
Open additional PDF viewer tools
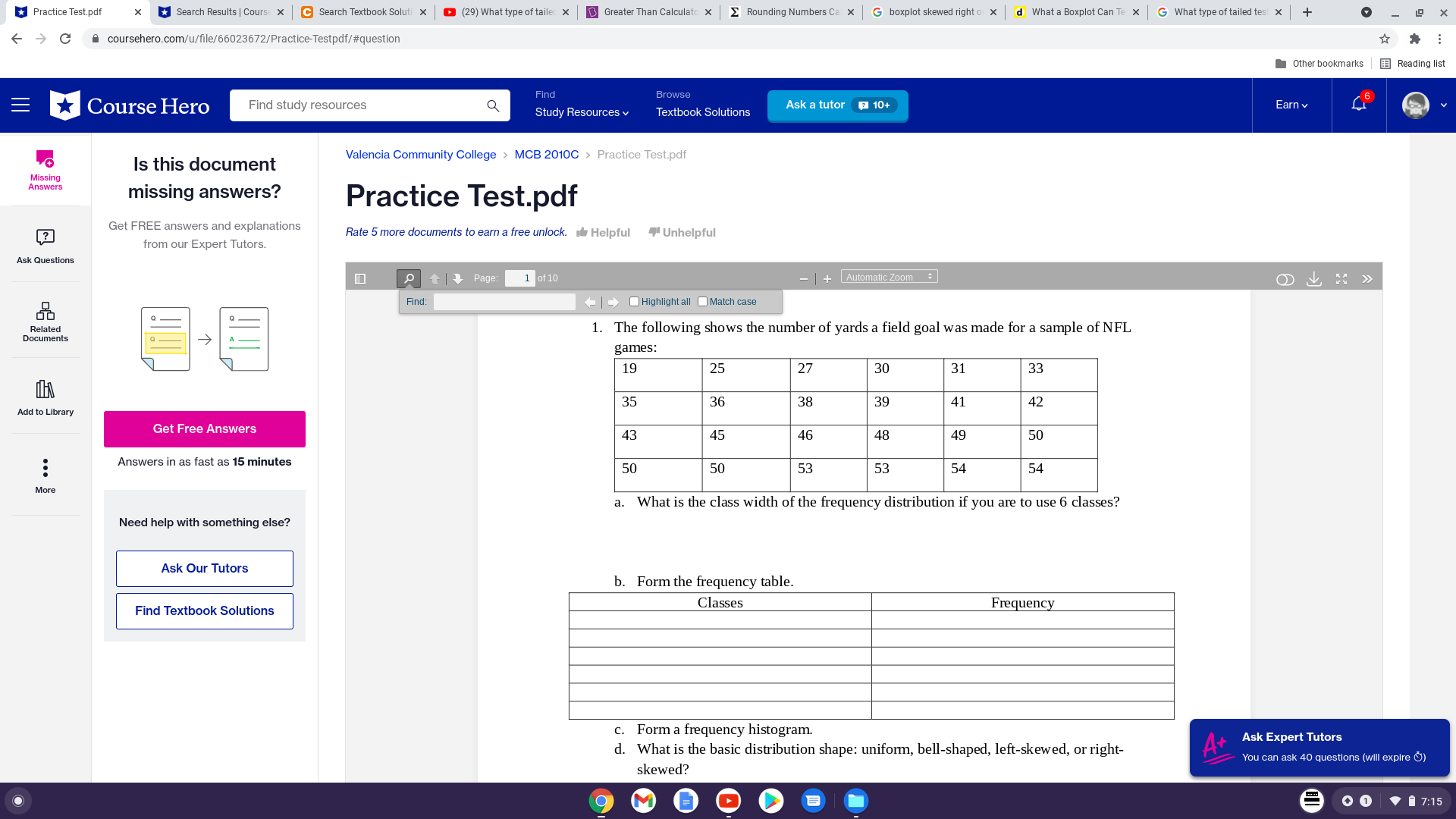(1367, 279)
